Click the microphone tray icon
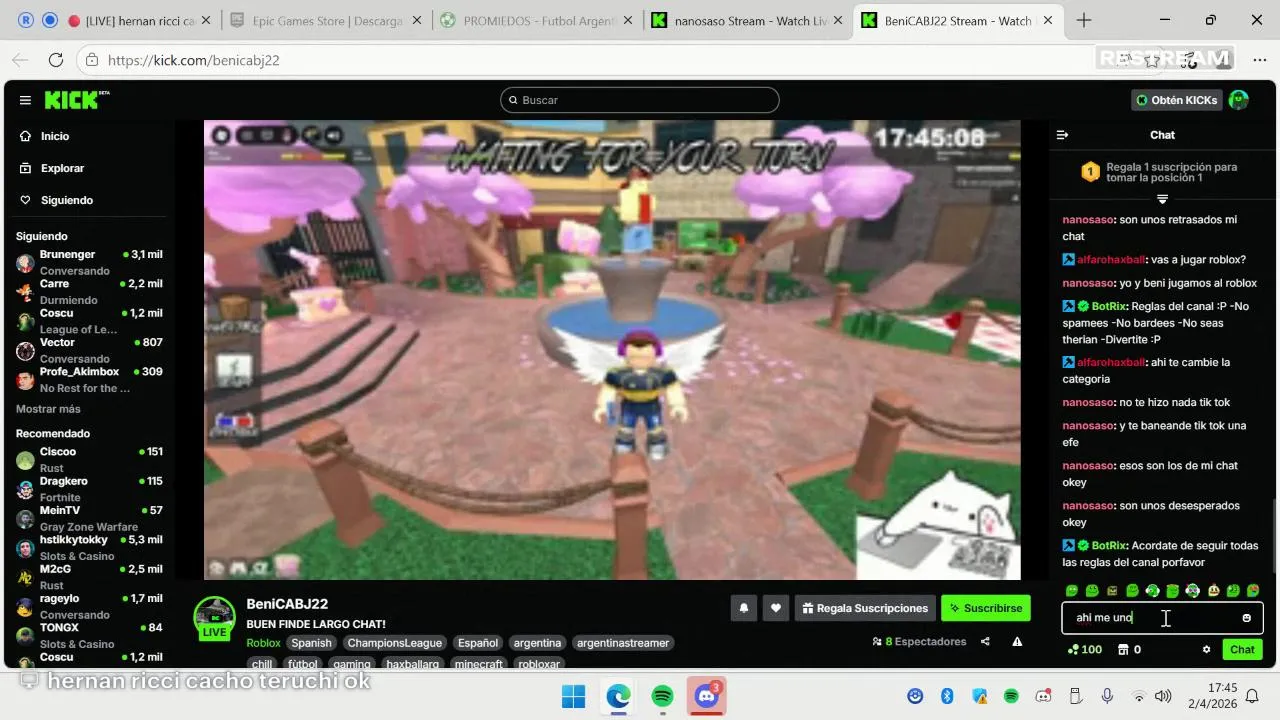This screenshot has height=720, width=1280. tap(1107, 696)
